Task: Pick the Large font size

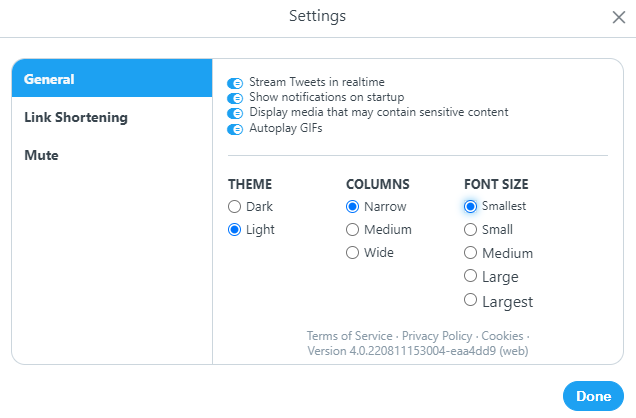Action: pos(471,277)
